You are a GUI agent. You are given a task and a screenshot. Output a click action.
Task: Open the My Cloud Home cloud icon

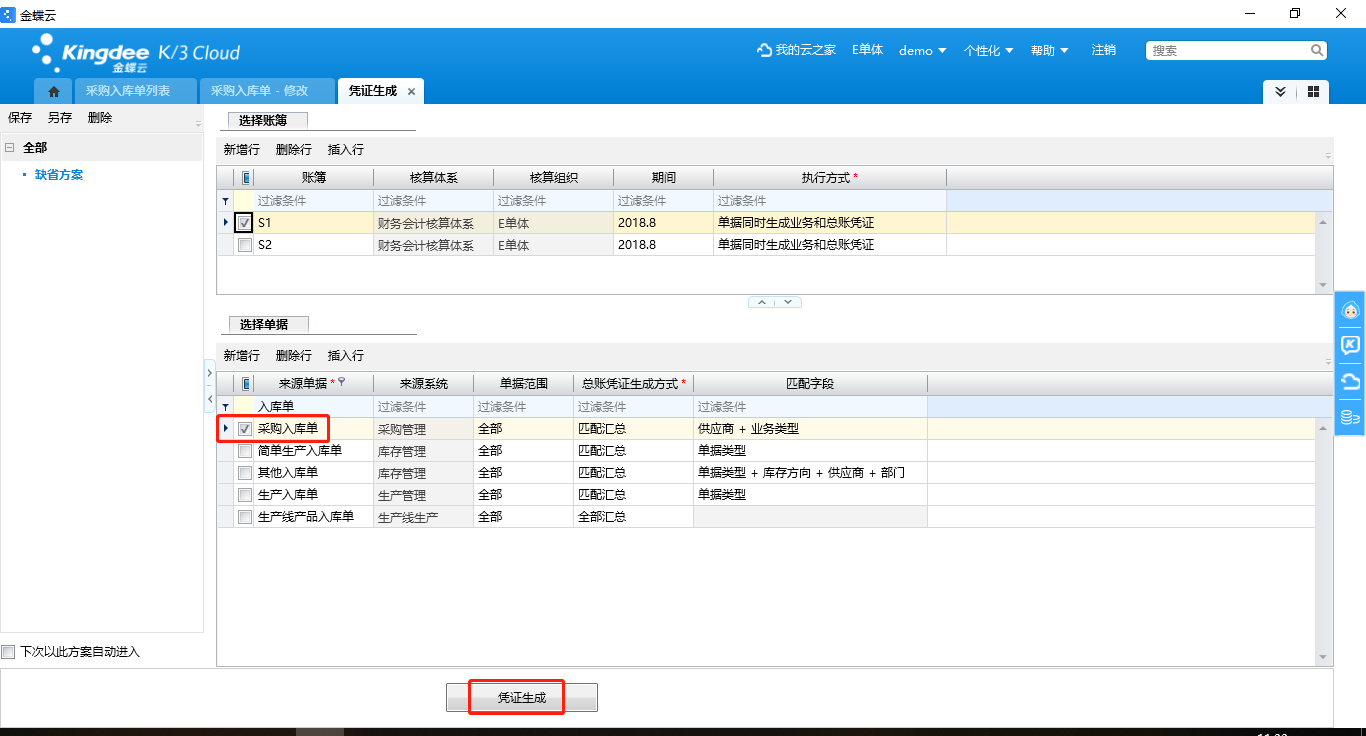pos(764,50)
